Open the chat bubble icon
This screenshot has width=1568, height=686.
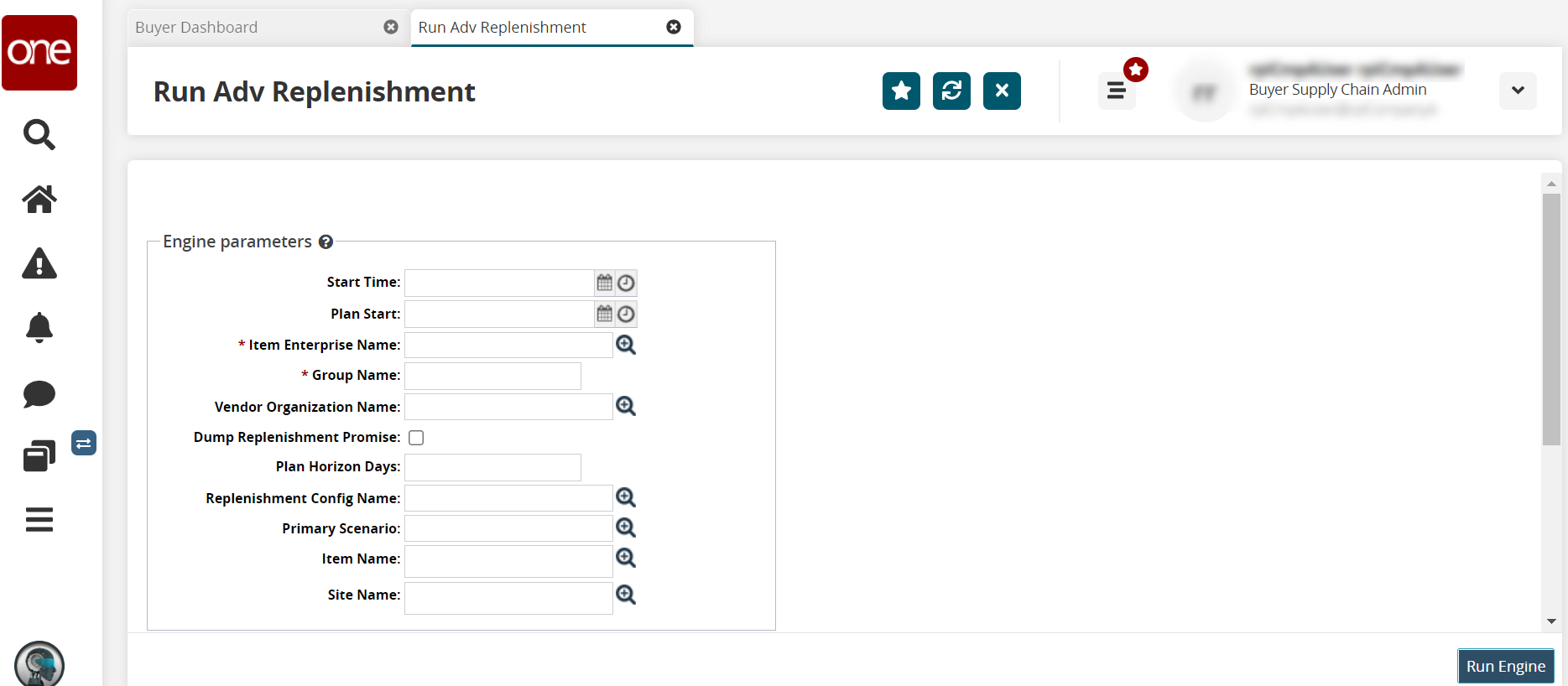(x=39, y=393)
